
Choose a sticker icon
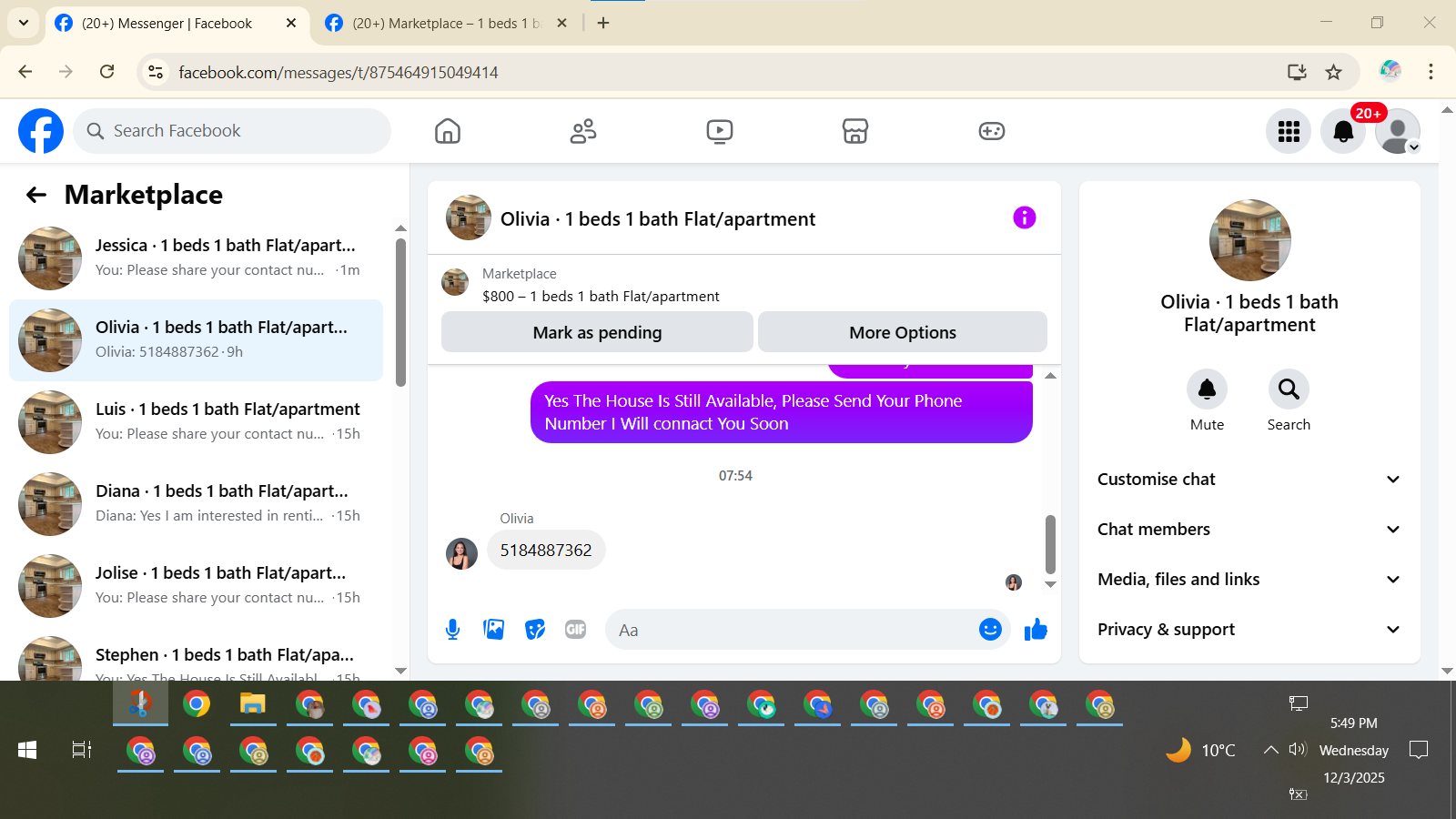point(535,630)
